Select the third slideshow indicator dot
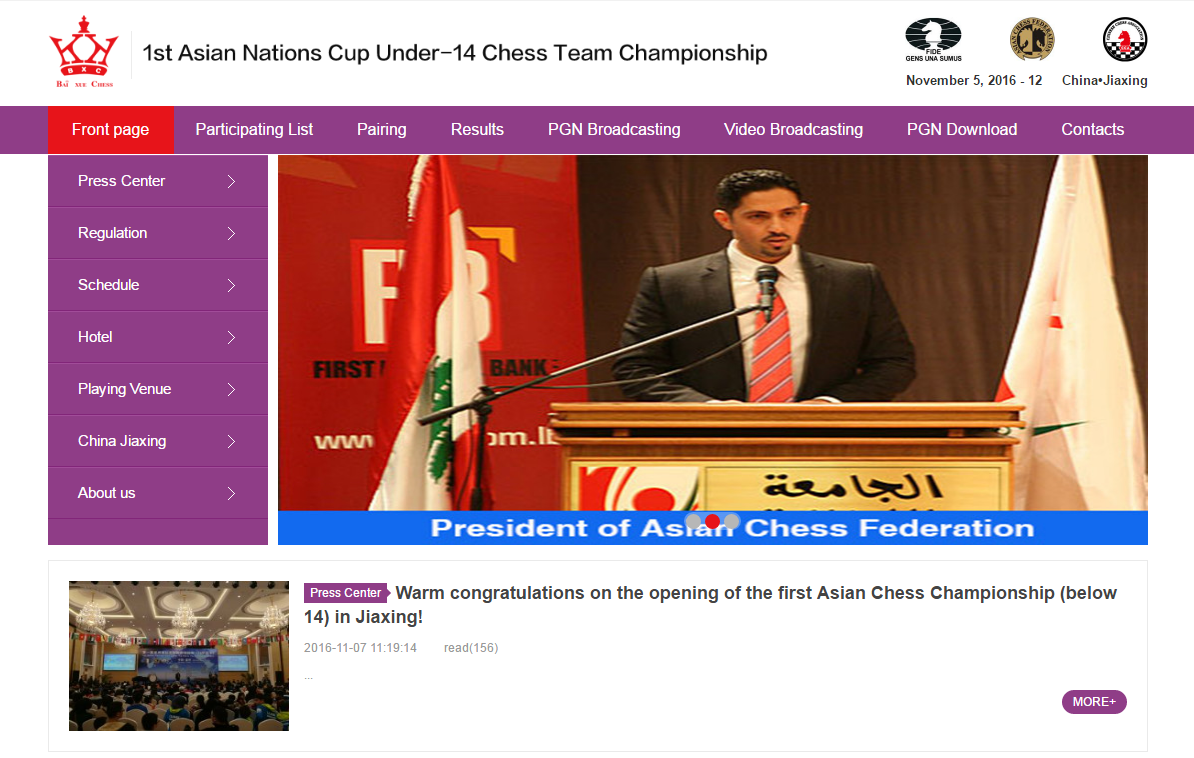 pos(731,521)
